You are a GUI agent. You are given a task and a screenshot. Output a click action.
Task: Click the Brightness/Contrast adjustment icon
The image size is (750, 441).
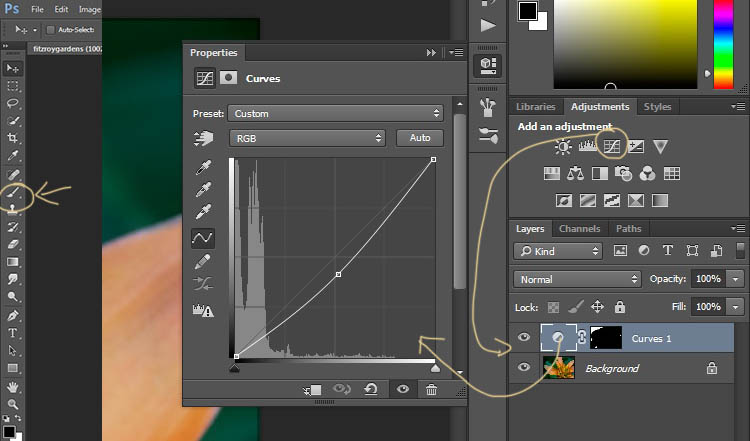[x=563, y=147]
